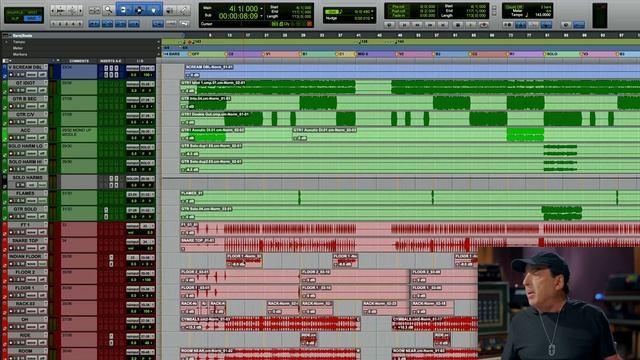The height and width of the screenshot is (360, 640).
Task: Click the I/O column header
Action: (x=140, y=61)
